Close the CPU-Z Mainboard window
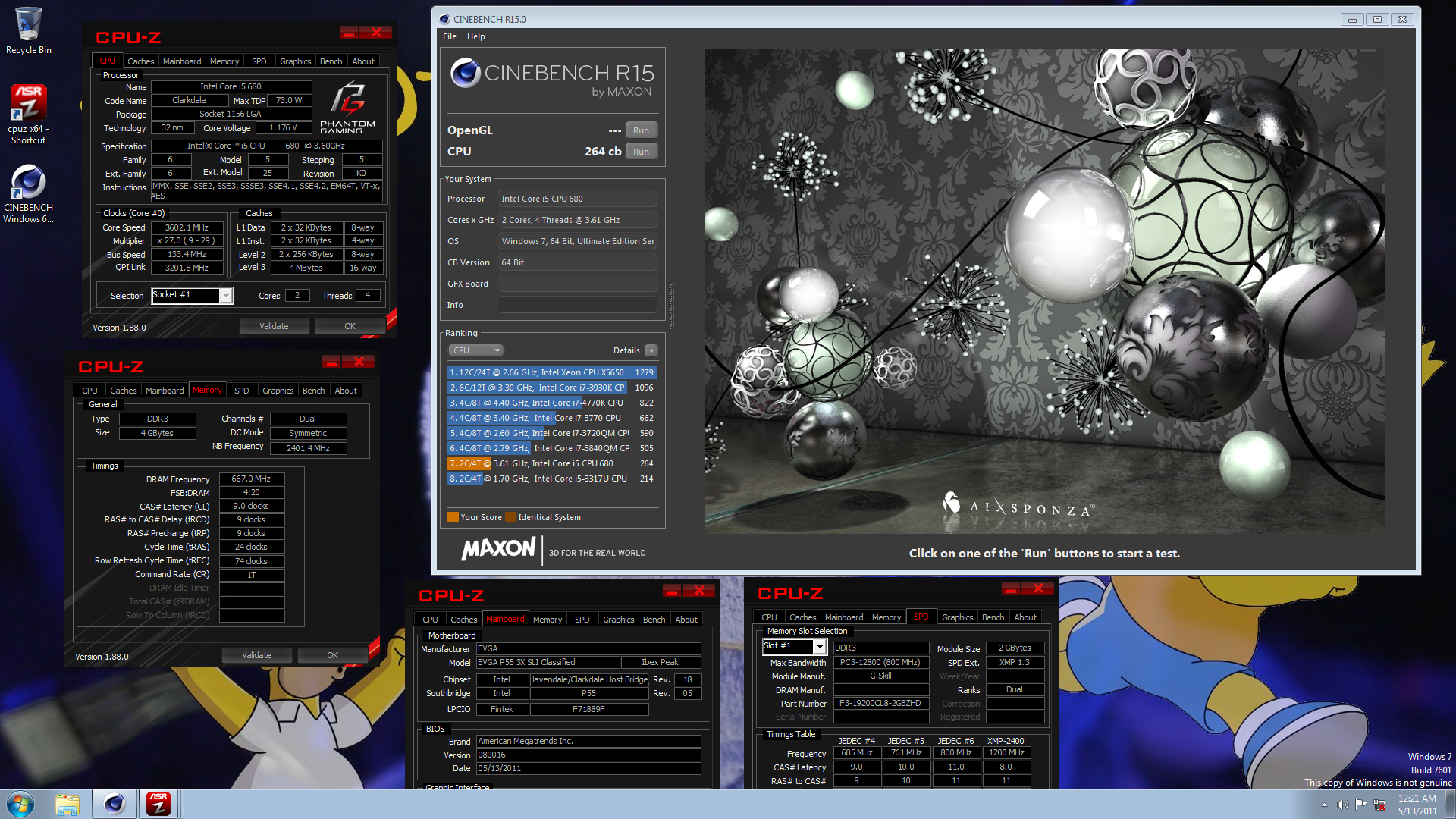 pos(699,590)
